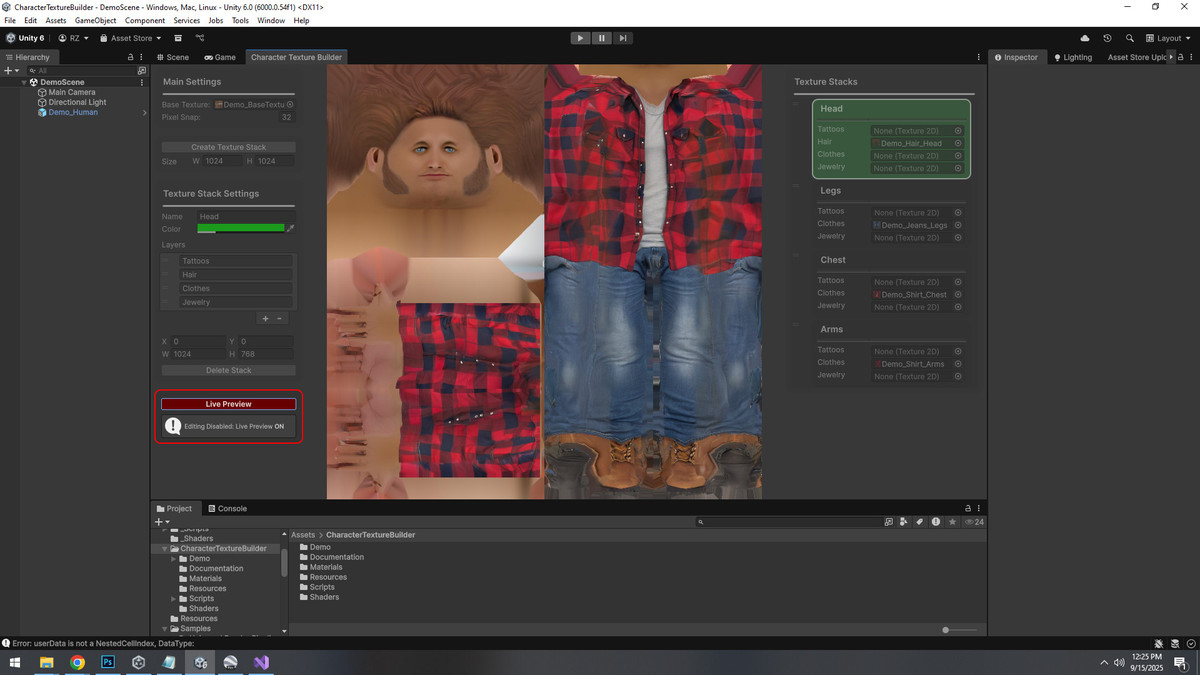The height and width of the screenshot is (675, 1200).
Task: Click the Delete Stack button
Action: [x=228, y=370]
